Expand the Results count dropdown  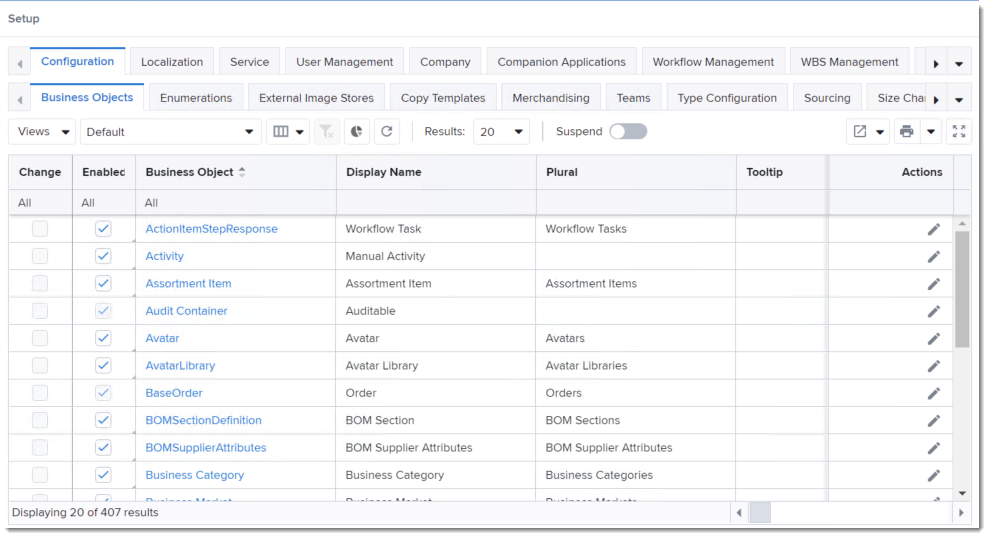[502, 132]
